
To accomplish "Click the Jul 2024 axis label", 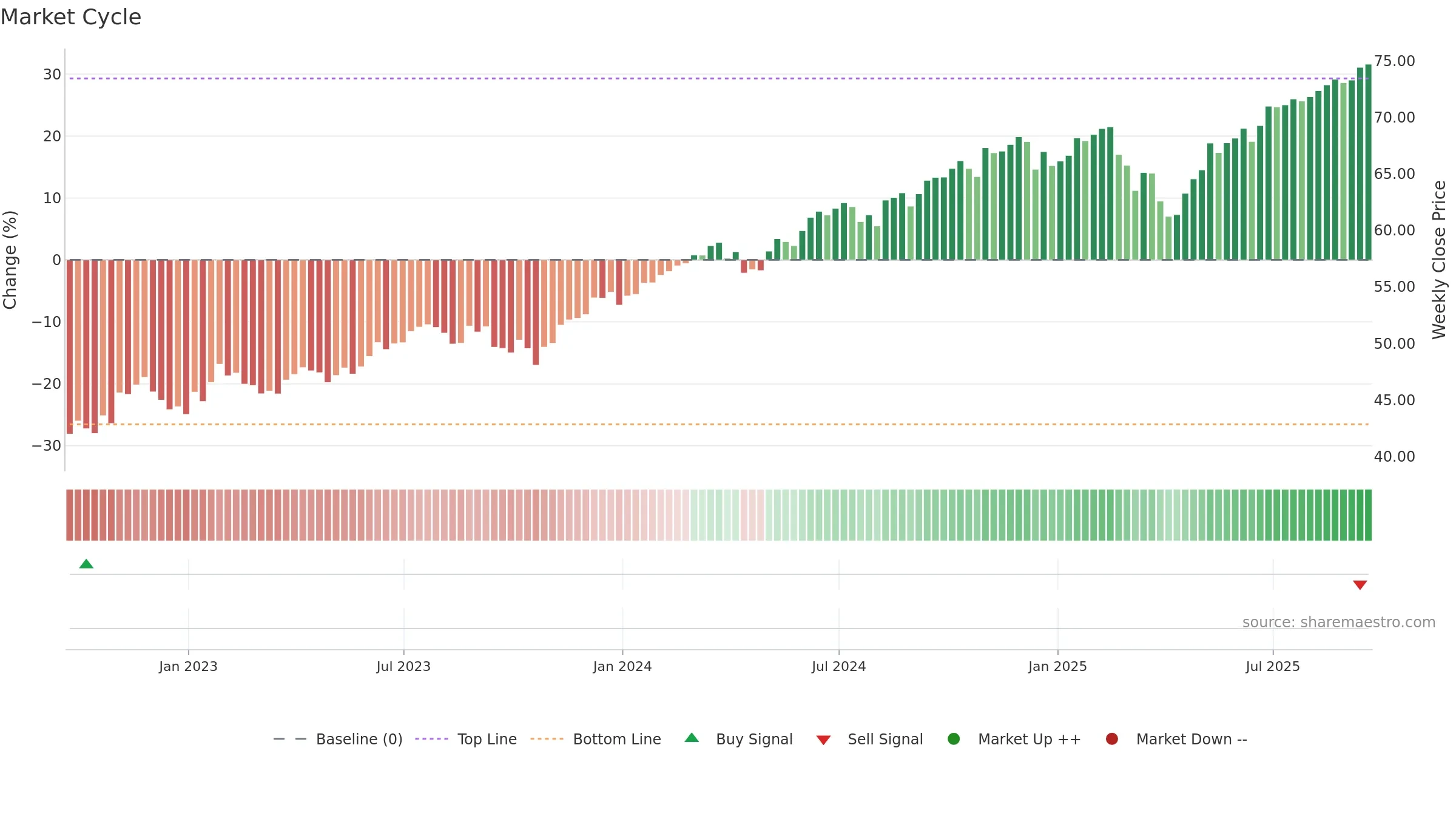I will coord(839,666).
